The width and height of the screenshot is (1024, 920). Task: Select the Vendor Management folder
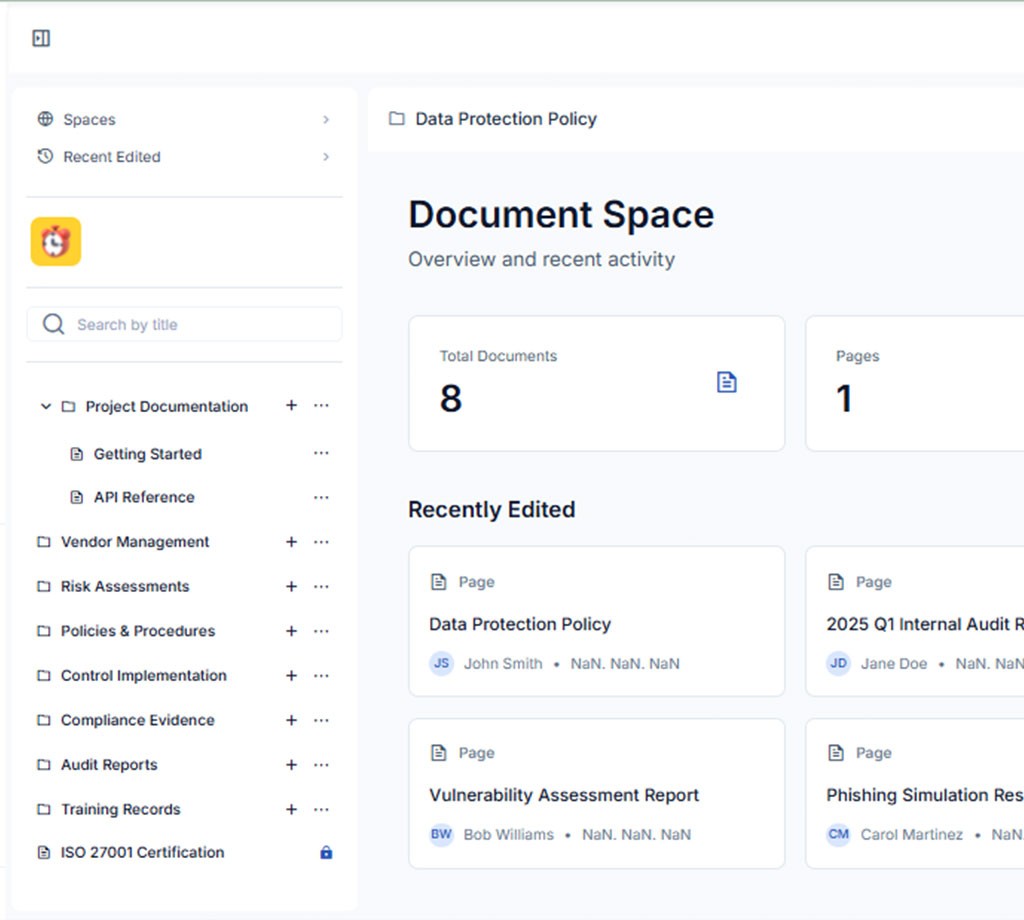point(135,542)
